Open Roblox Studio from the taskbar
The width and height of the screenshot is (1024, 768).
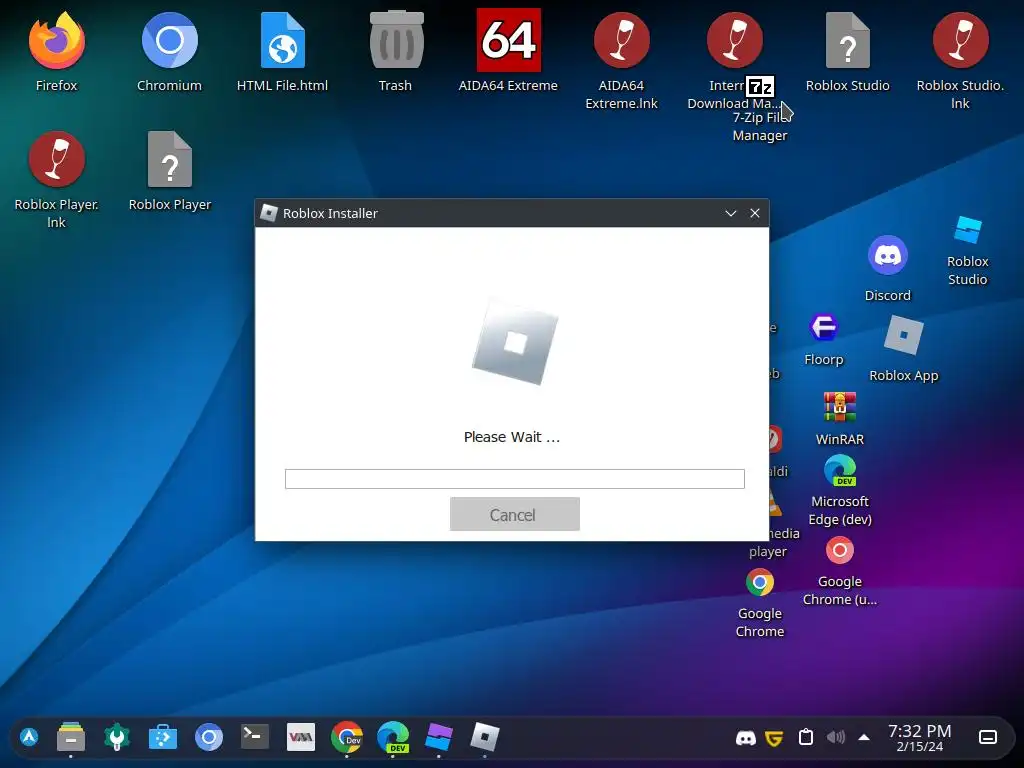pos(439,737)
